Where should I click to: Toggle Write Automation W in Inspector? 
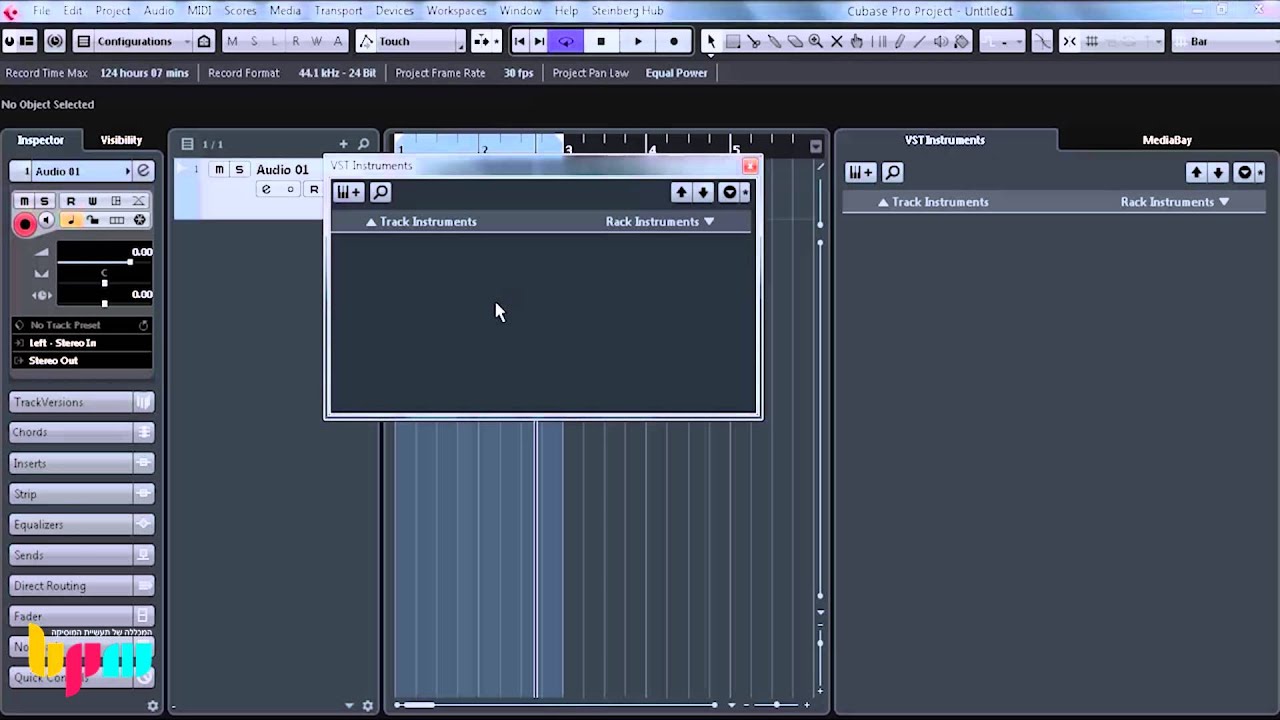[92, 201]
